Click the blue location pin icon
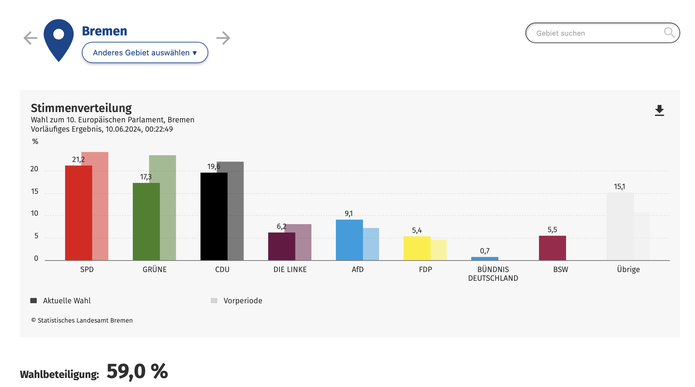This screenshot has width=695, height=387. click(x=59, y=40)
